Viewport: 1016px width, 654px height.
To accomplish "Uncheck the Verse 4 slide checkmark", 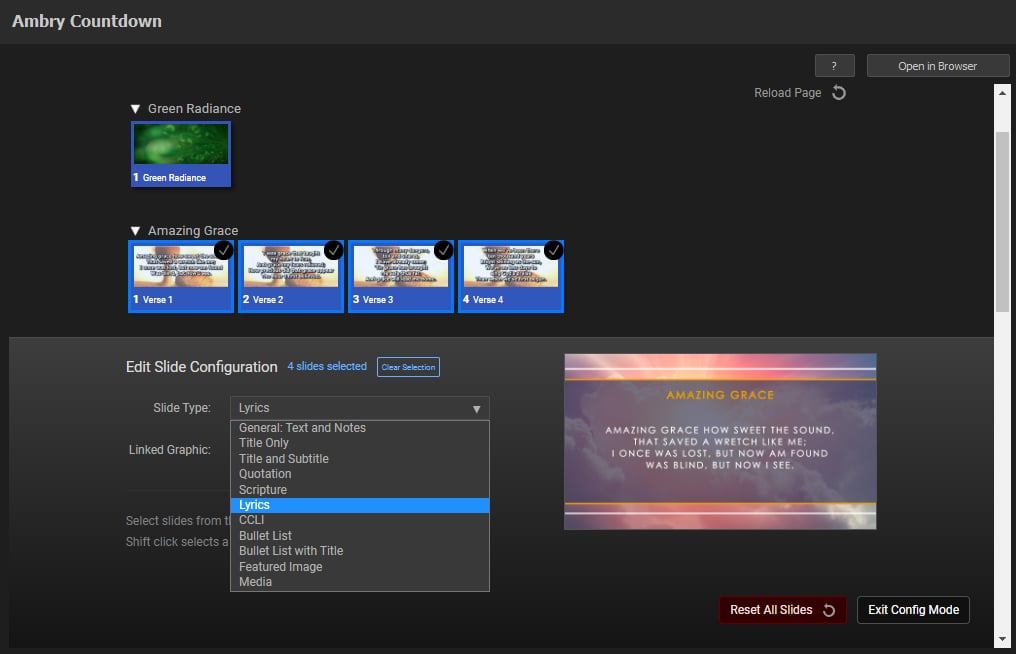I will coord(553,250).
